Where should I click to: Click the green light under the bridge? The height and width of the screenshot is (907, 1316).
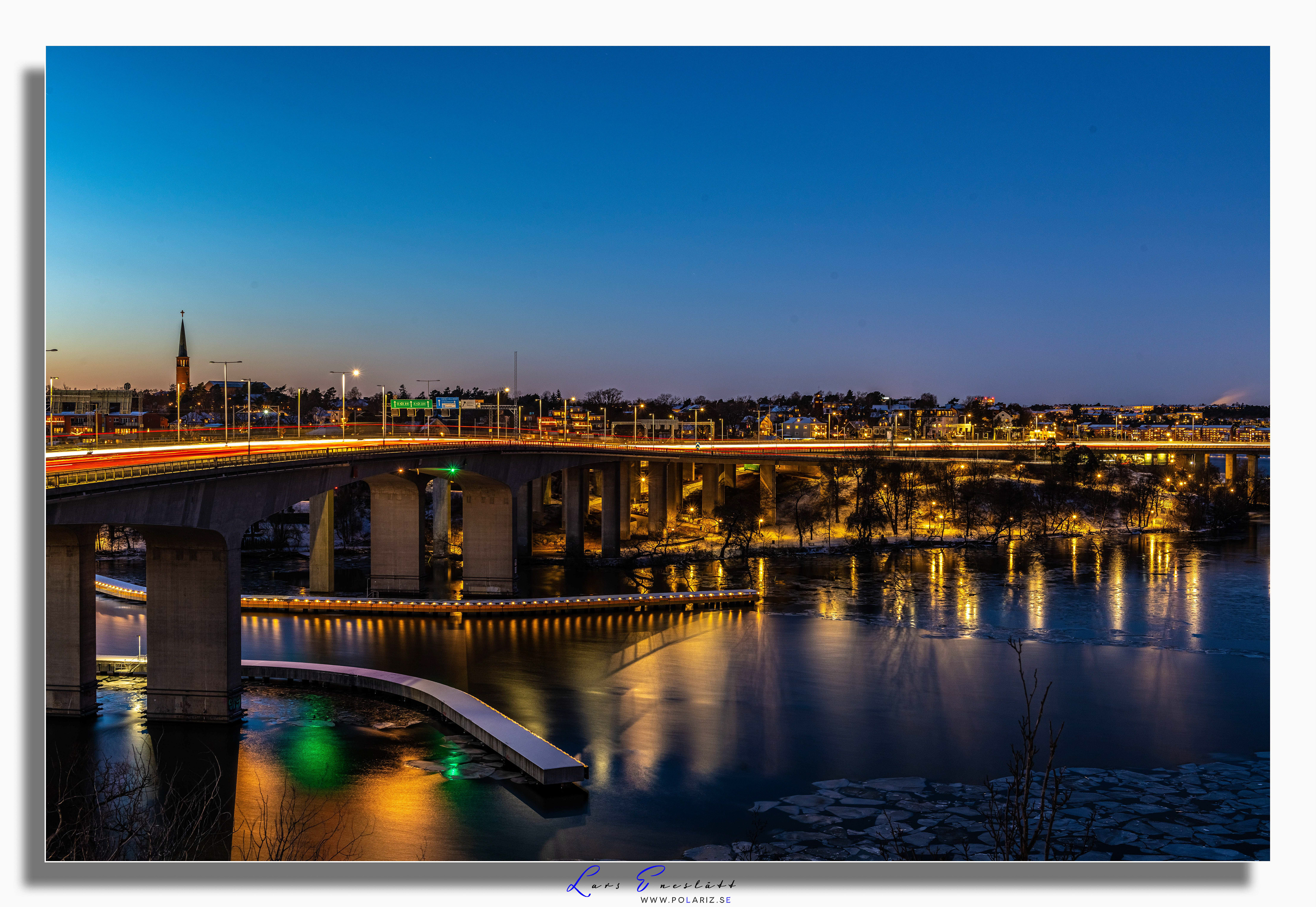453,470
